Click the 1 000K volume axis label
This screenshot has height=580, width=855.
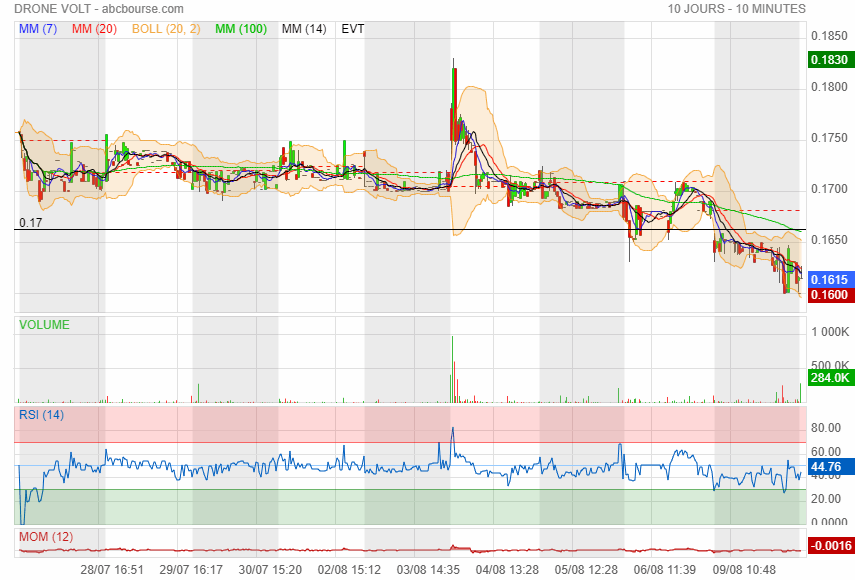point(830,332)
